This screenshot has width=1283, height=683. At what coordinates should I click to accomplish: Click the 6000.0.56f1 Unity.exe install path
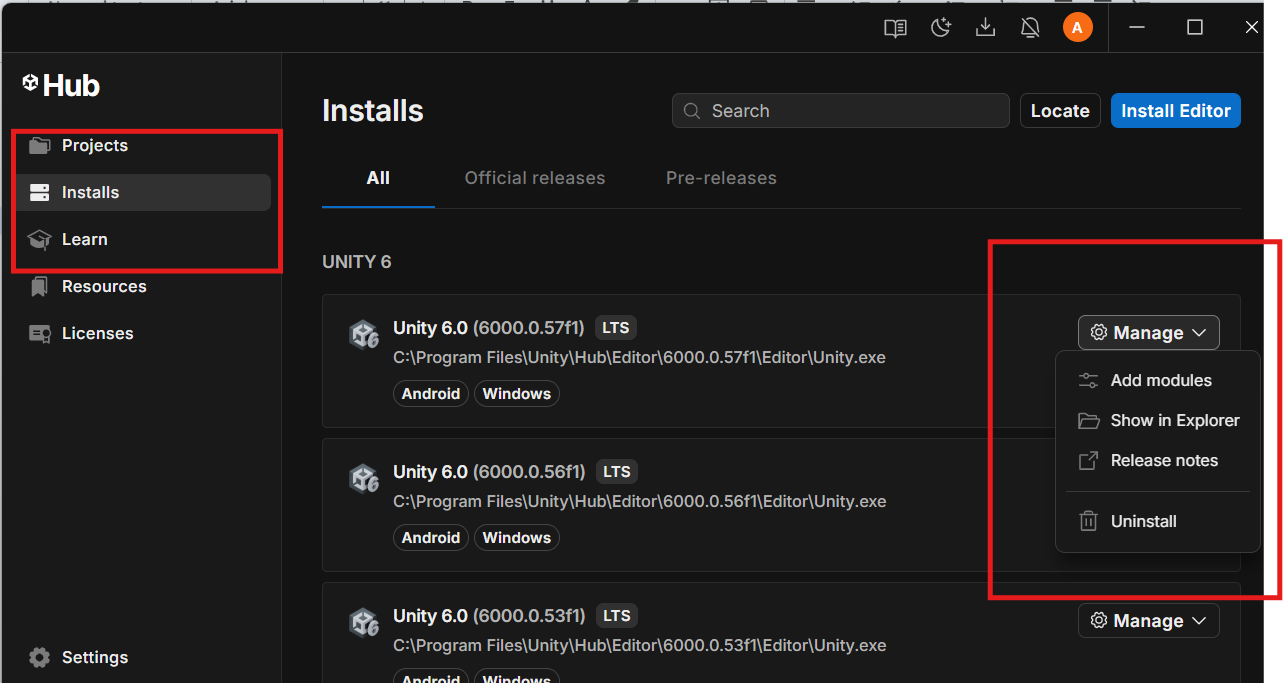[639, 501]
